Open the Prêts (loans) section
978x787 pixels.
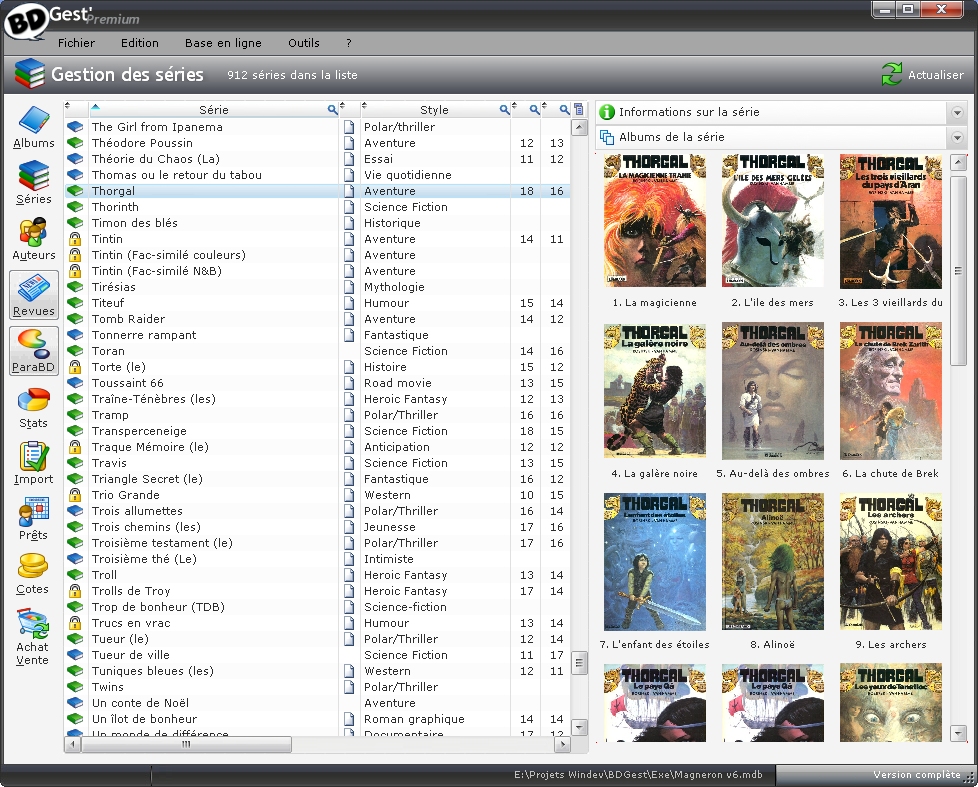pyautogui.click(x=34, y=519)
